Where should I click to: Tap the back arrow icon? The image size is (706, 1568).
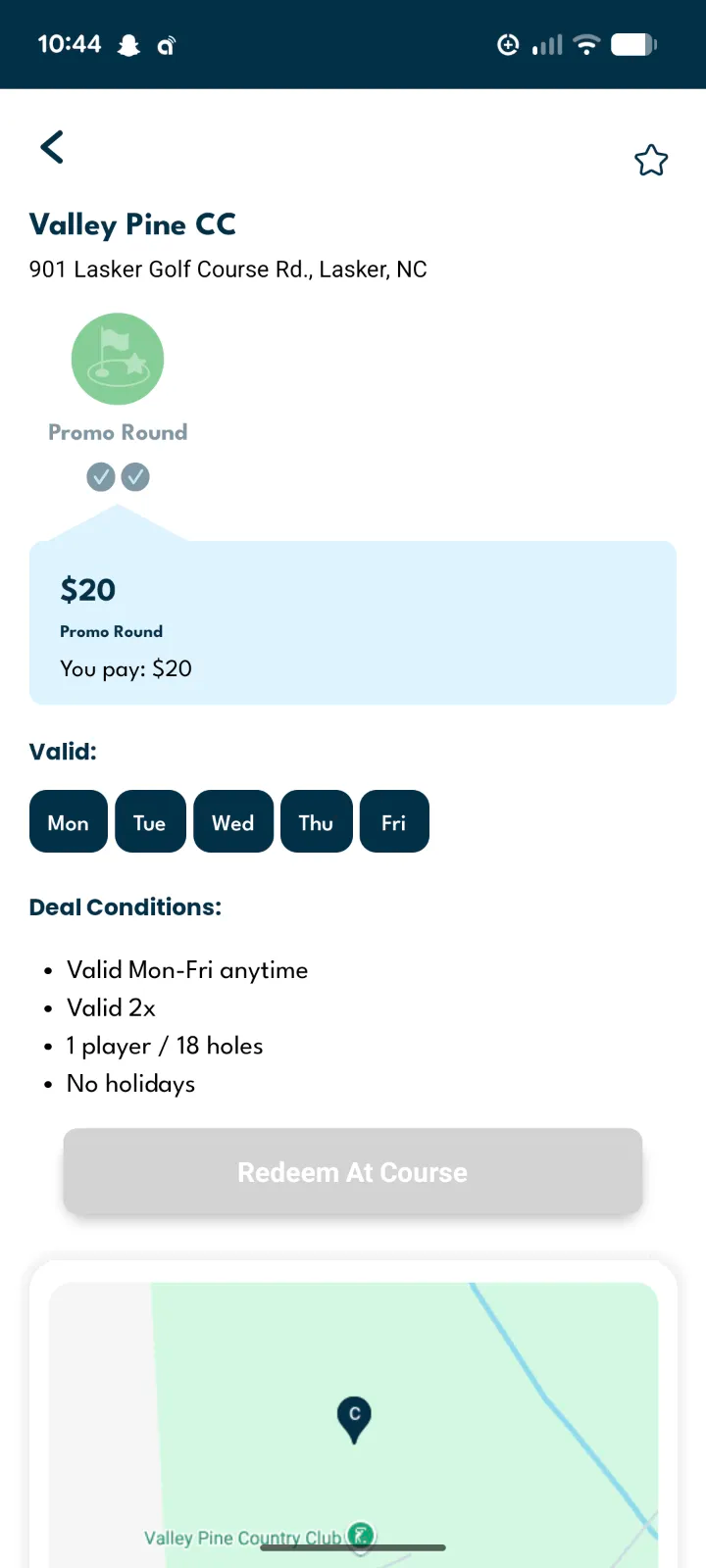pyautogui.click(x=52, y=147)
